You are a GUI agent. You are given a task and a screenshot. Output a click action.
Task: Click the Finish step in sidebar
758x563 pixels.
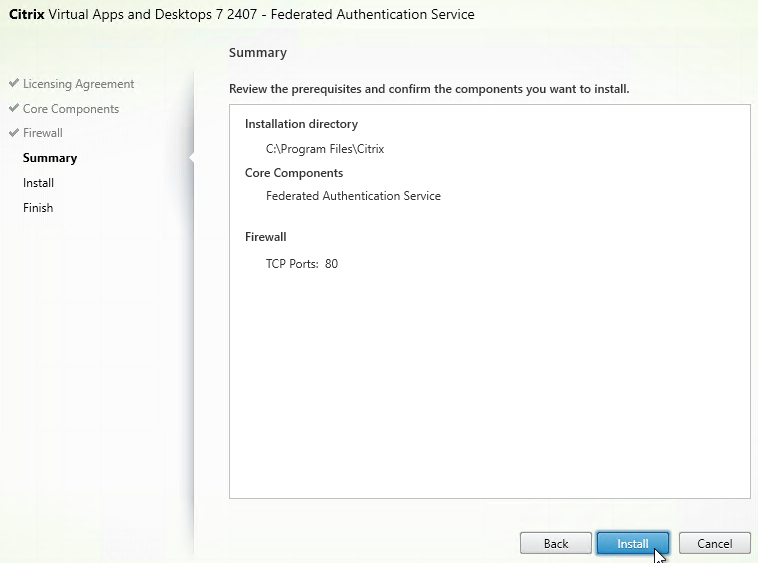coord(38,208)
